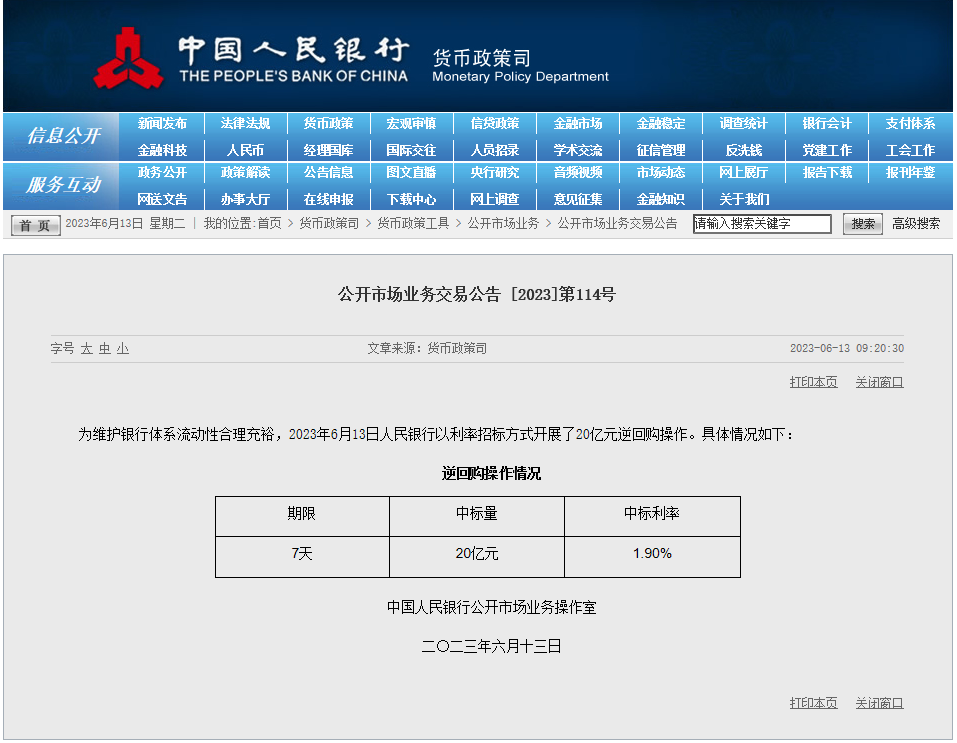Click 货币政策工具 in the breadcrumb
Viewport: 957px width, 743px height.
[412, 224]
